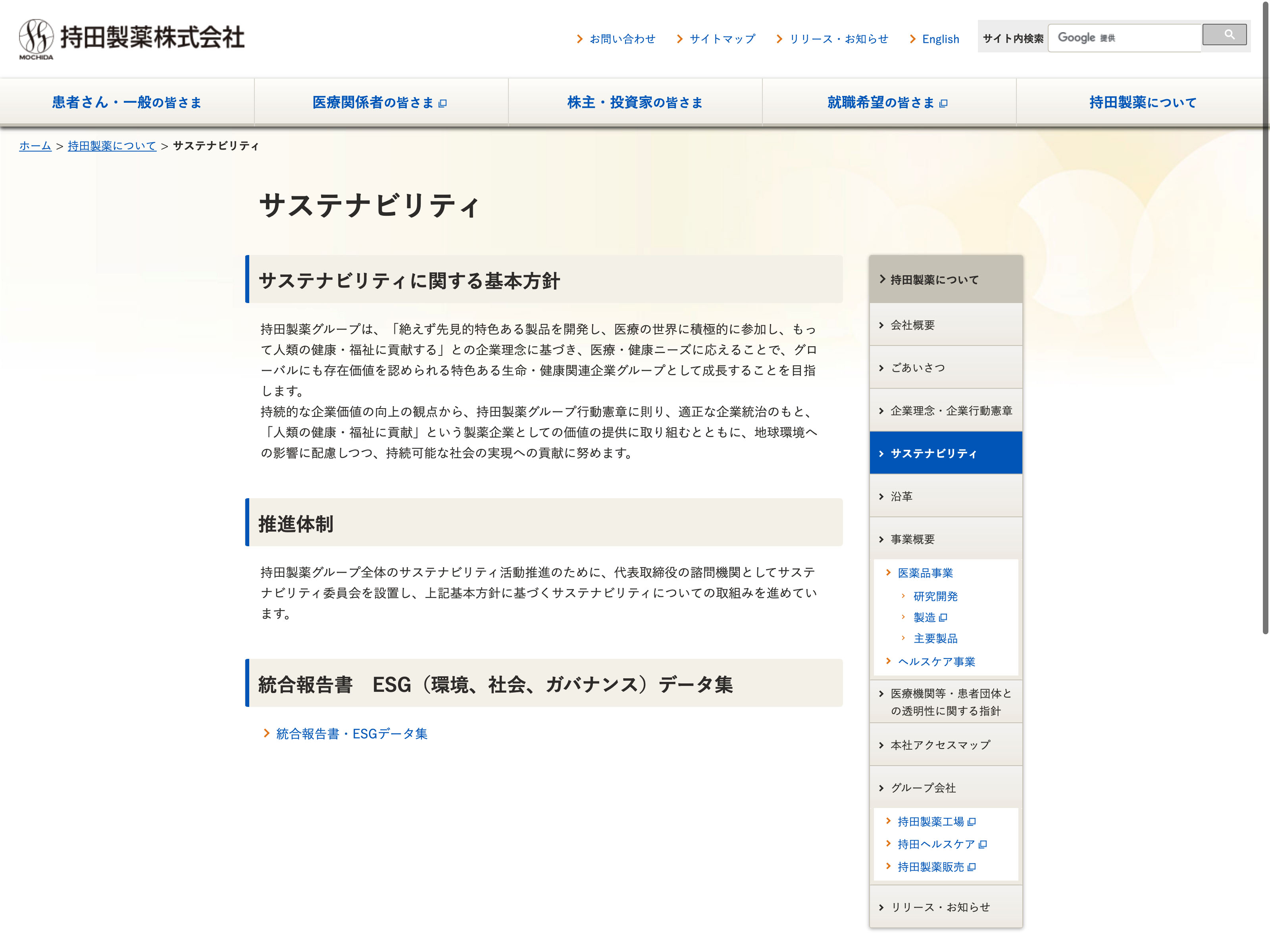Open 統合報告書・ESGデータ集 link
Viewport: 1270px width, 952px height.
(351, 733)
